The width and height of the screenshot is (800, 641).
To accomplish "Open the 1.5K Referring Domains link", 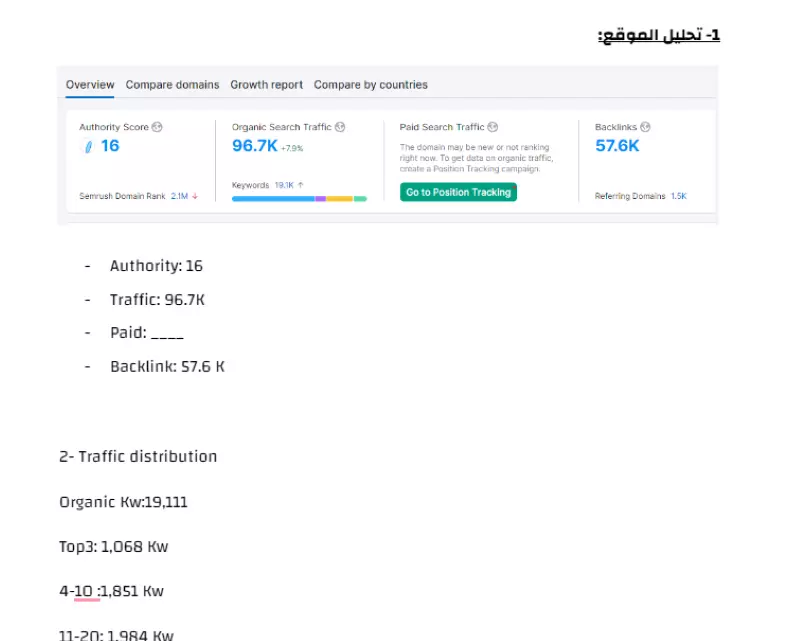I will (x=678, y=194).
